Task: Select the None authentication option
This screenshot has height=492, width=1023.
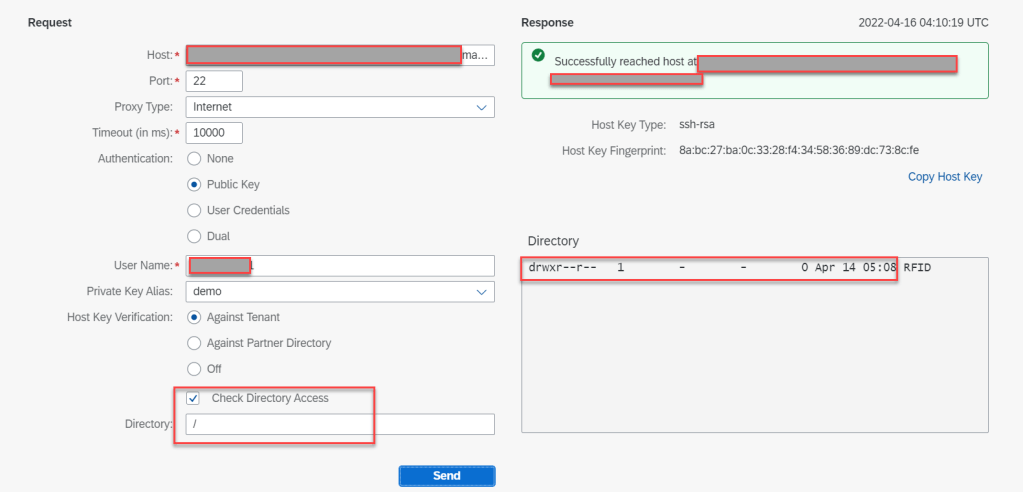Action: (194, 158)
